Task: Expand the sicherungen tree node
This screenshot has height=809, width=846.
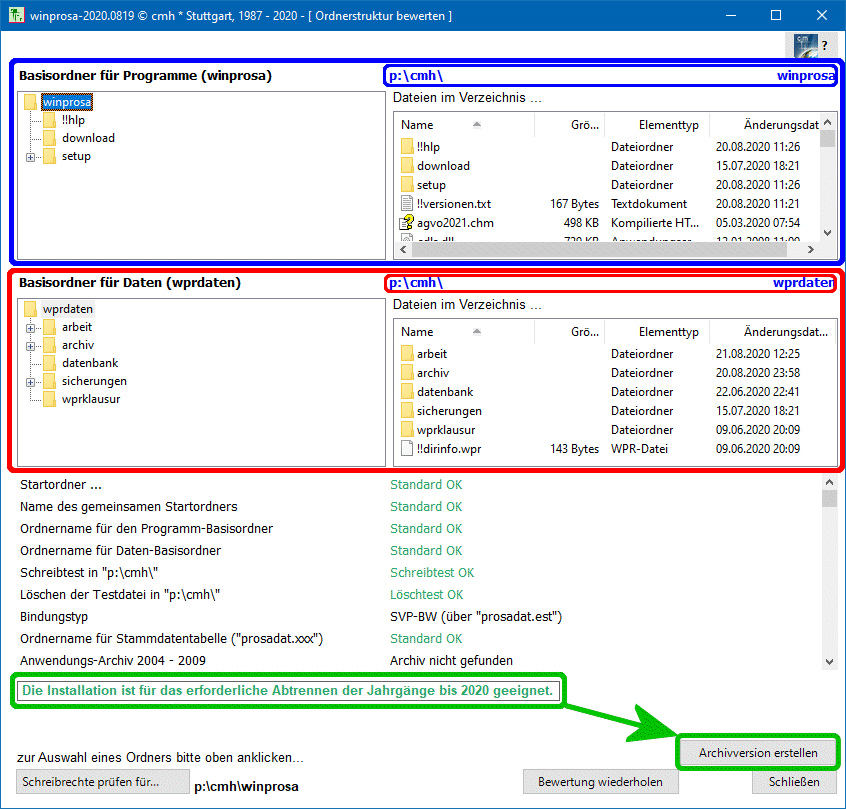Action: point(30,382)
